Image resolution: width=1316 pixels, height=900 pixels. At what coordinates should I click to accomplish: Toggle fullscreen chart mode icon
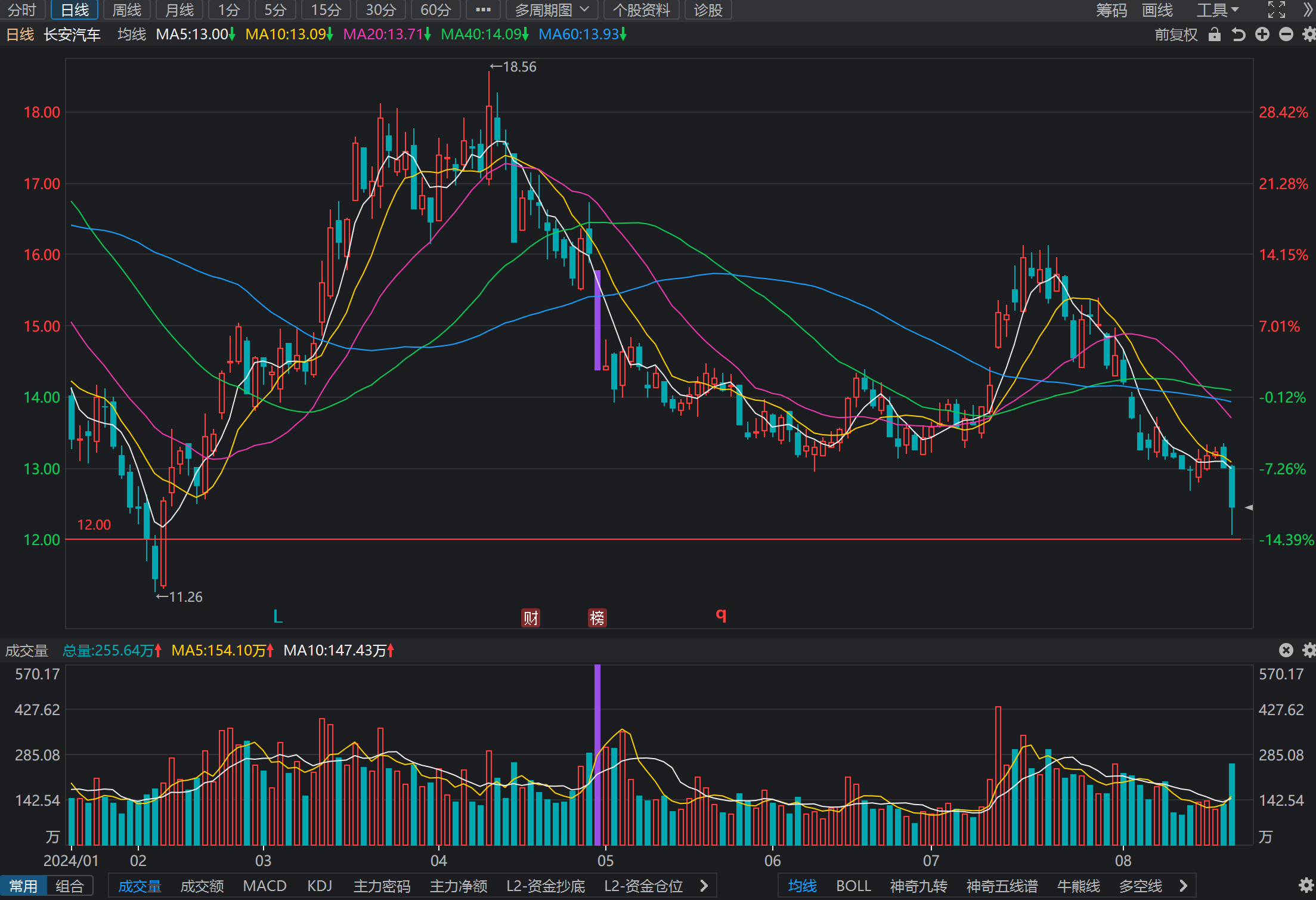(x=1277, y=10)
